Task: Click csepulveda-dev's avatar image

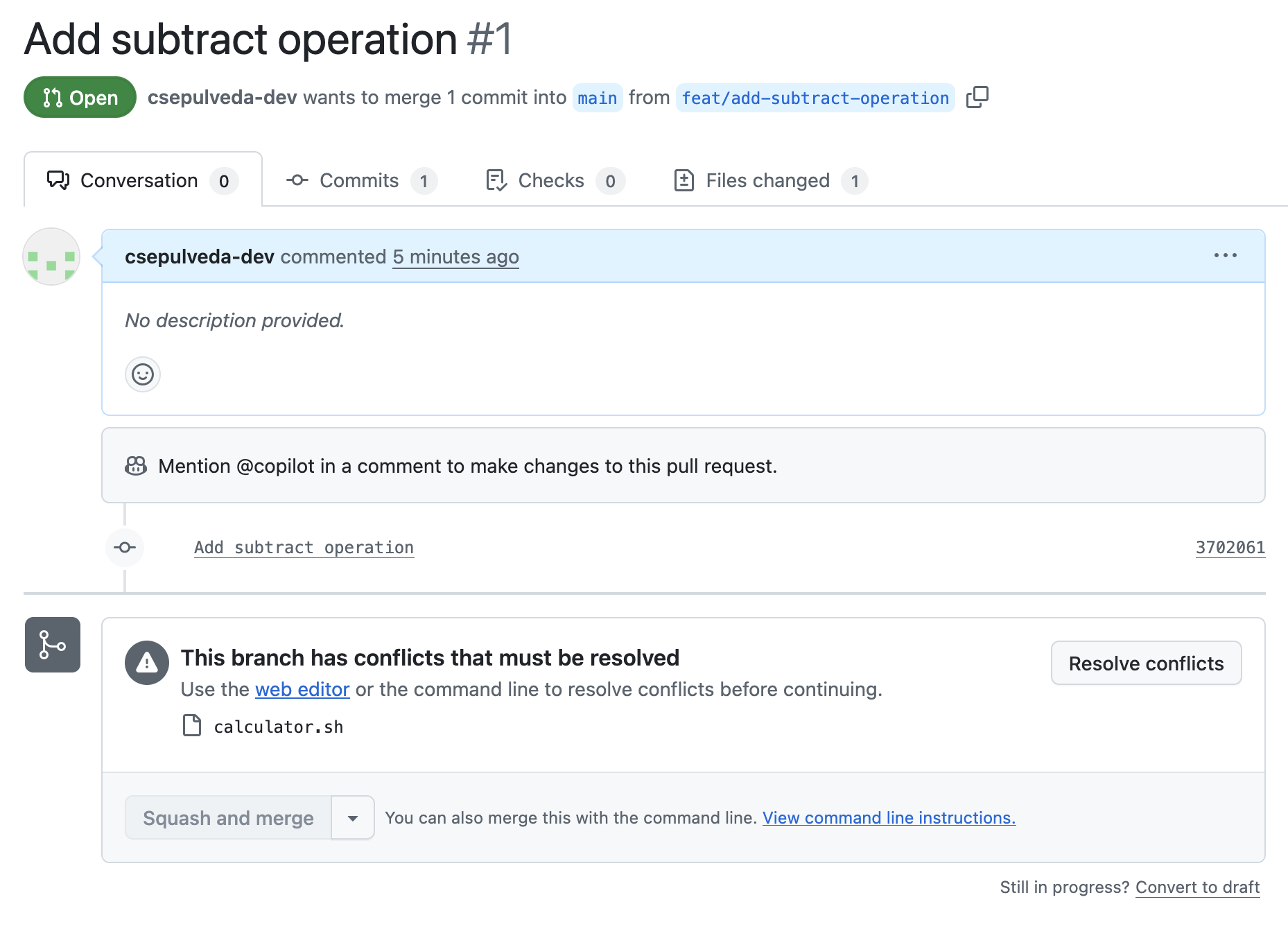Action: click(x=51, y=257)
